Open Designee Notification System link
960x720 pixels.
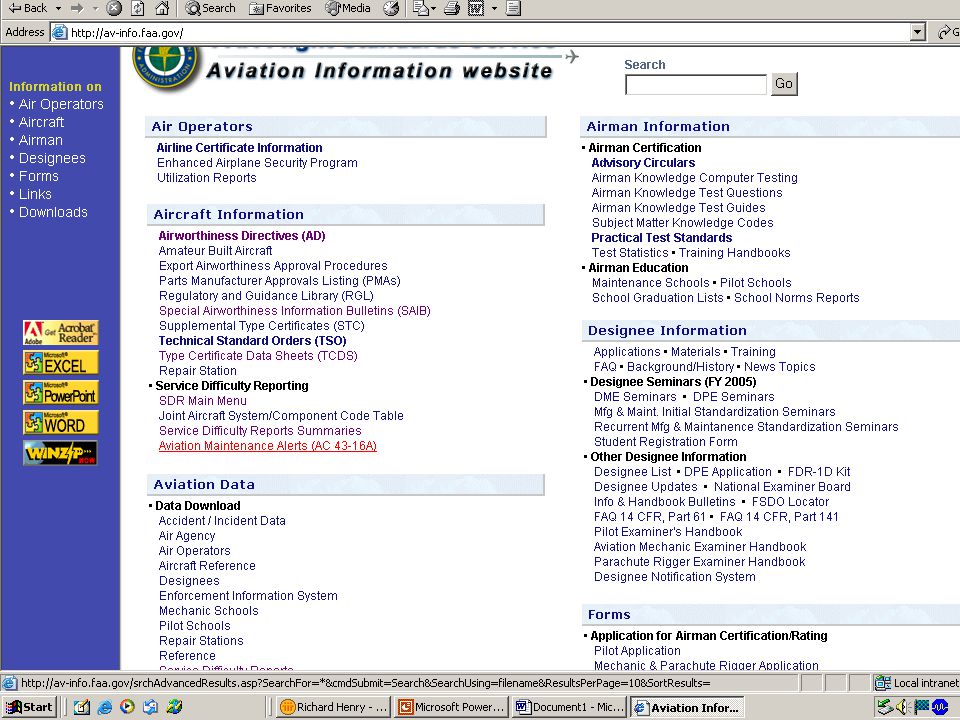point(675,577)
